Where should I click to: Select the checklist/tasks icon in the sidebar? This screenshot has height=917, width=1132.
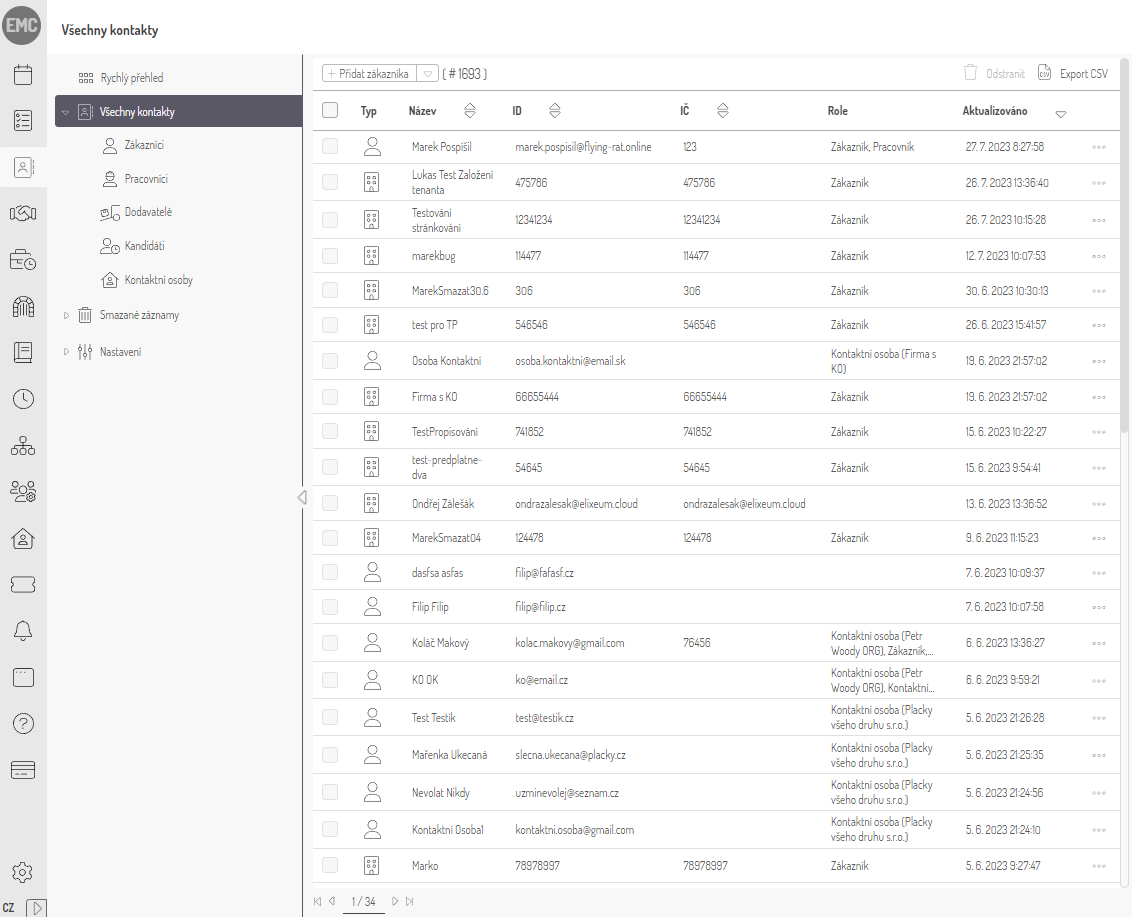click(22, 119)
